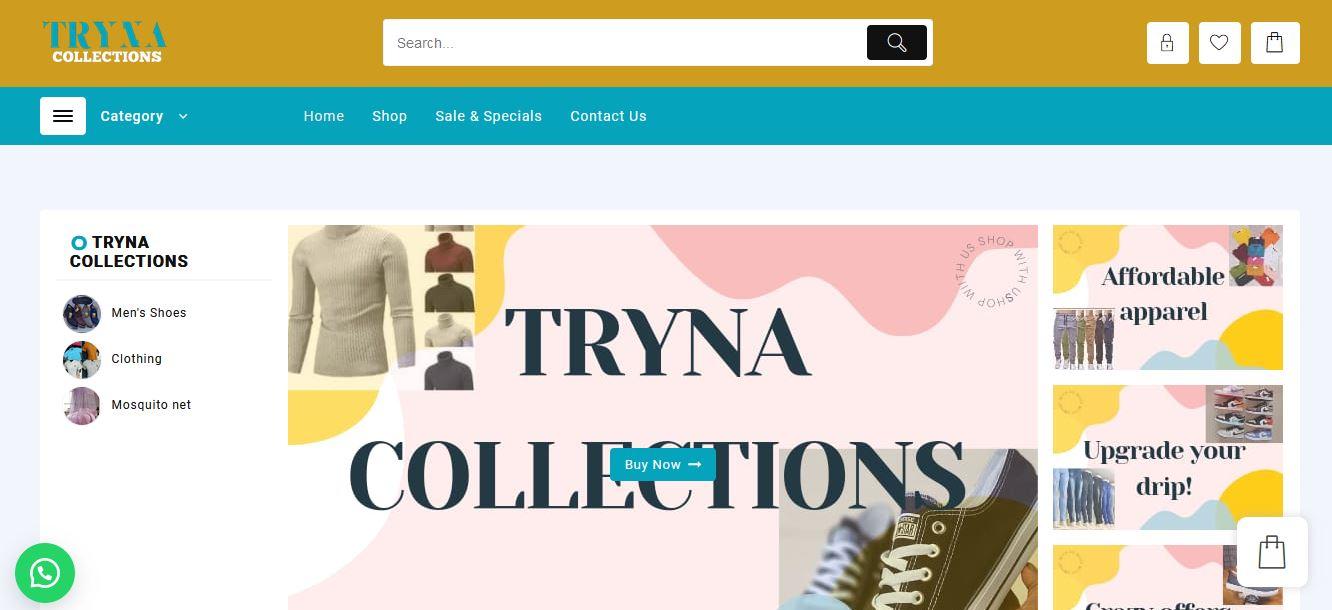Open the floating shopping bag widget

click(1272, 552)
